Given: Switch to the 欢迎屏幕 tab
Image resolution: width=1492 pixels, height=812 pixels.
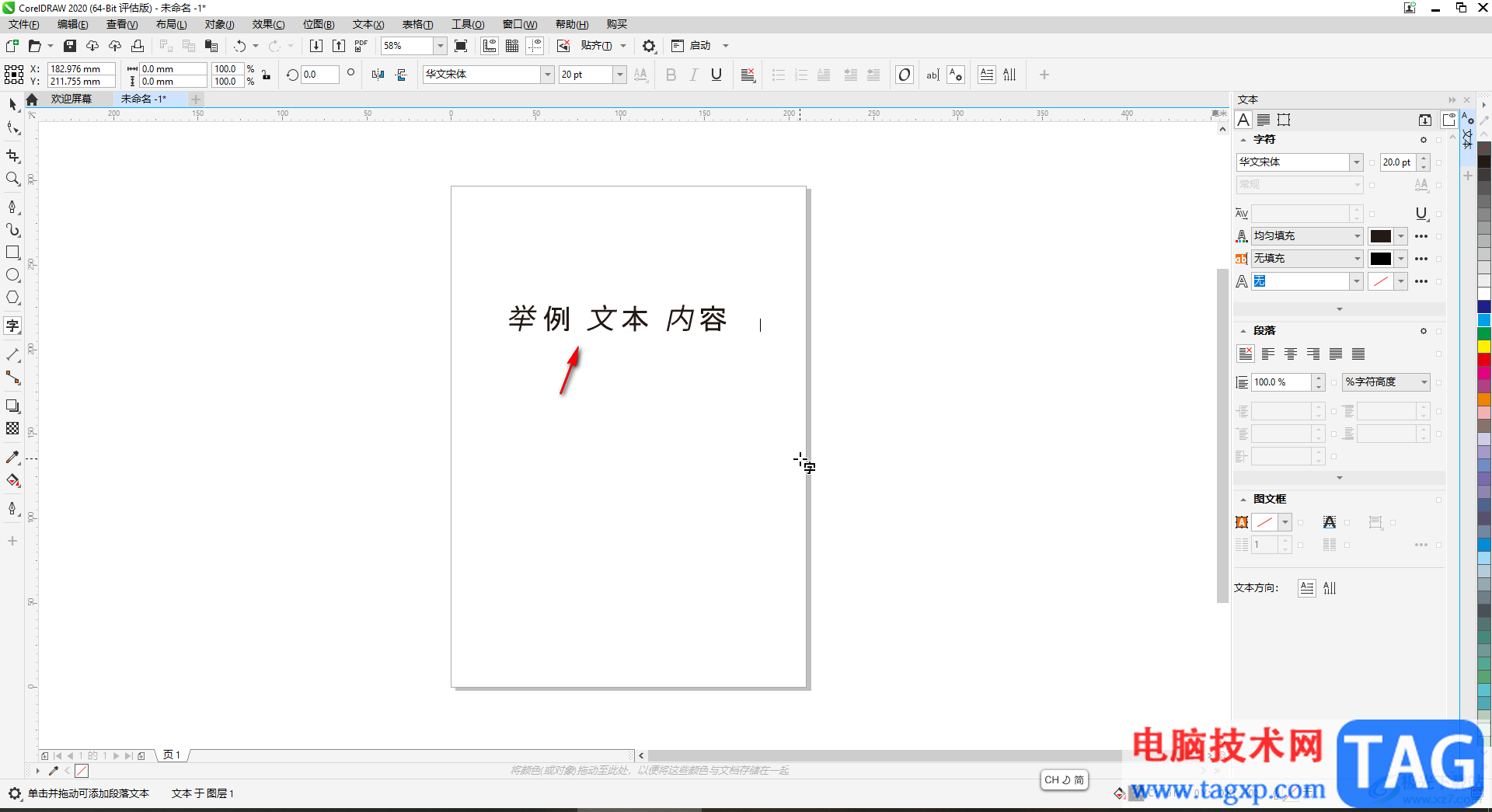Looking at the screenshot, I should (71, 99).
